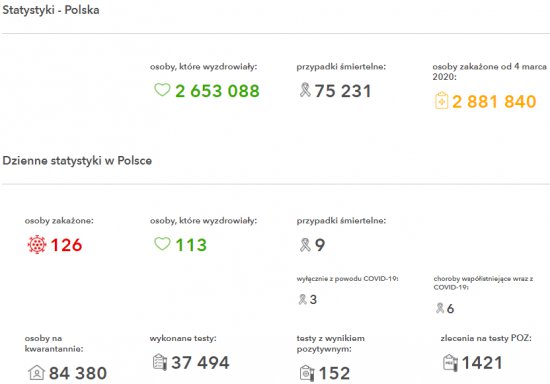Click the 'Statystyki - Polska' heading
Screen dimensions: 550x384
pyautogui.click(x=51, y=10)
